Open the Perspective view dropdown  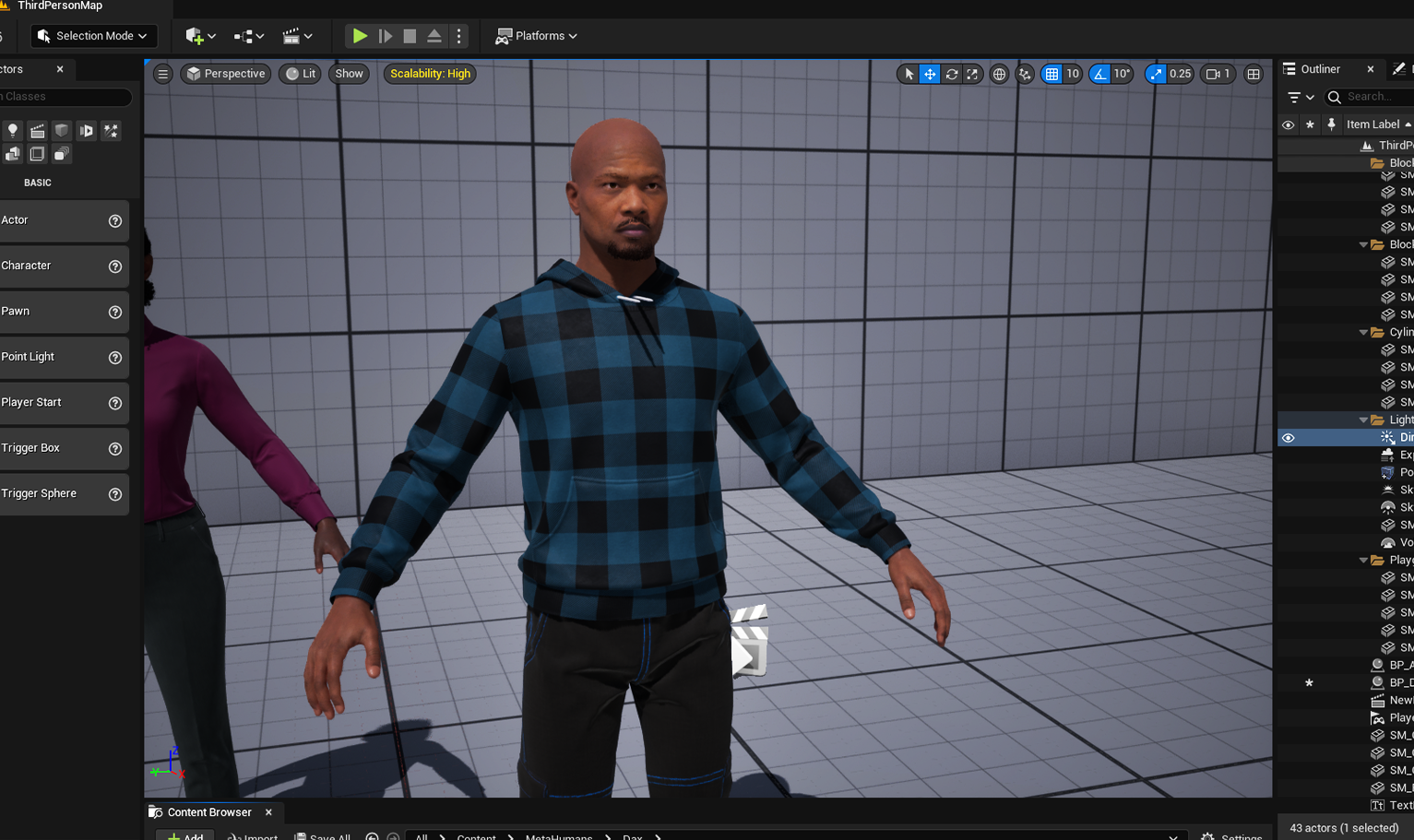tap(225, 74)
